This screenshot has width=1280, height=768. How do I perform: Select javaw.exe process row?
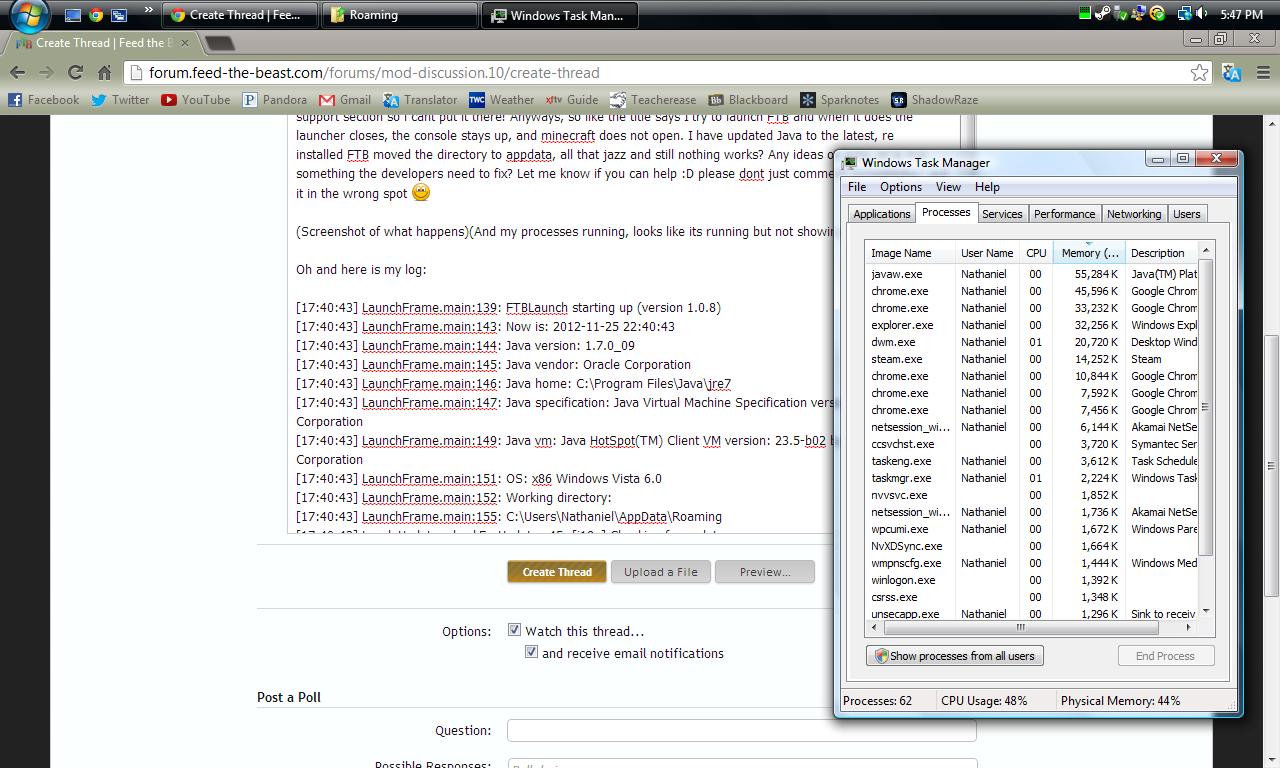point(1031,274)
